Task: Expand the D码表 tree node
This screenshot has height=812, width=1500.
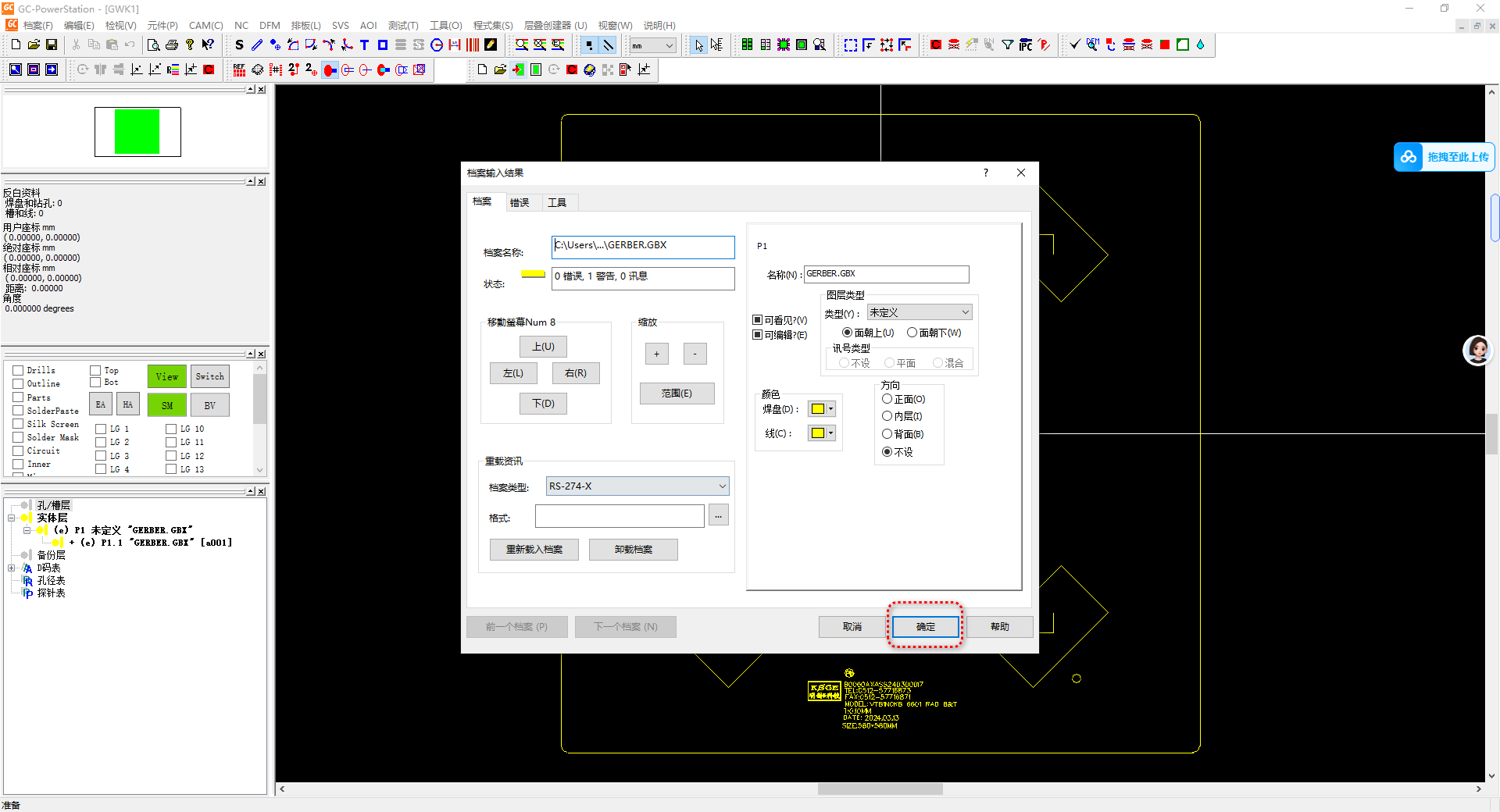Action: pos(12,568)
